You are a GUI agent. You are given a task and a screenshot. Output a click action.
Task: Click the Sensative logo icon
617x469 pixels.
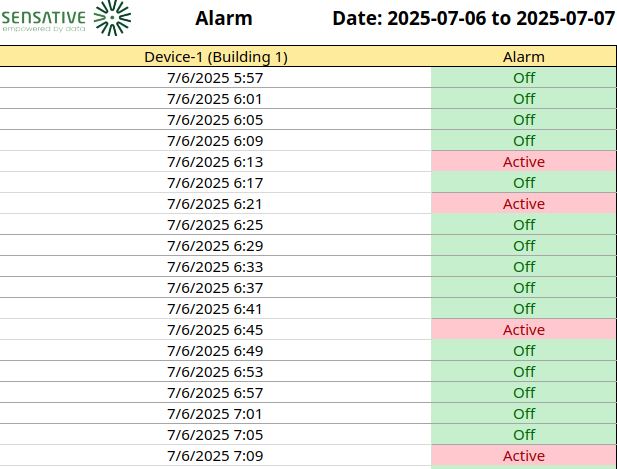click(x=111, y=17)
